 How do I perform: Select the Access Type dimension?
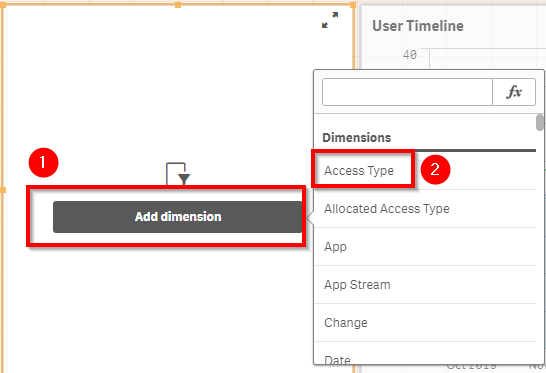[359, 171]
